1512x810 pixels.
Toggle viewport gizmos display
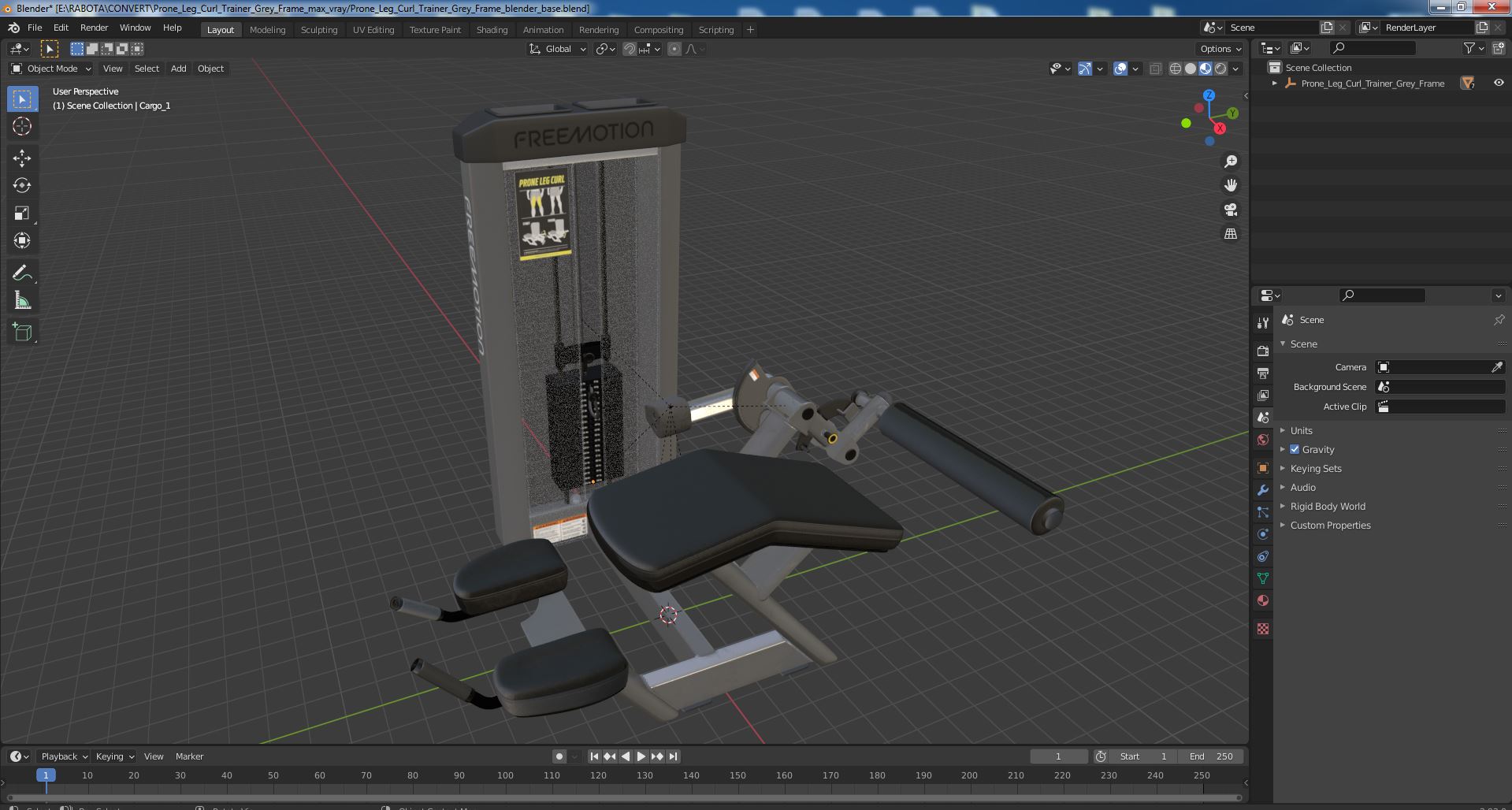coord(1085,69)
